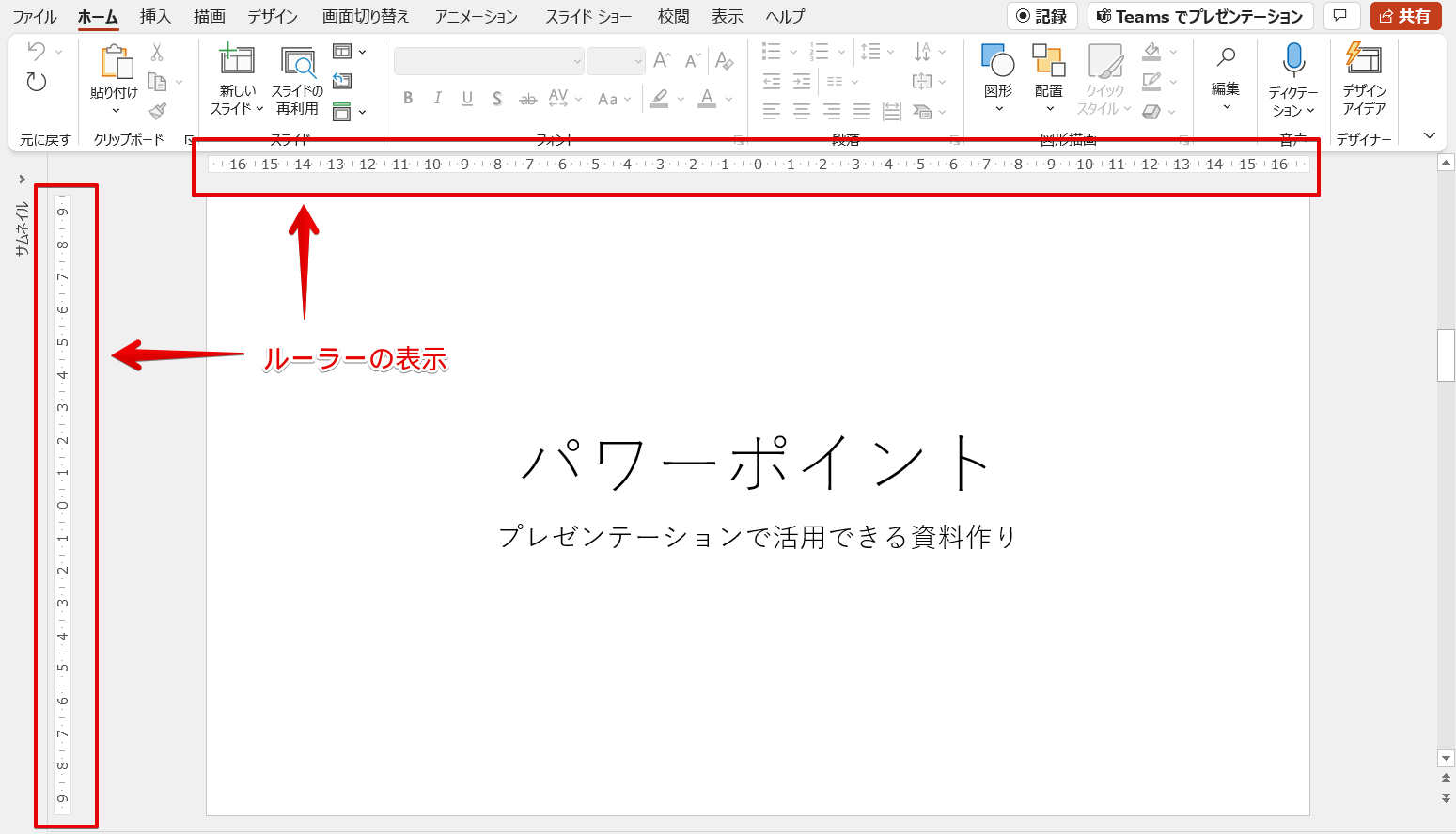
Task: Switch to the 画面切り替え tab
Action: click(x=366, y=17)
